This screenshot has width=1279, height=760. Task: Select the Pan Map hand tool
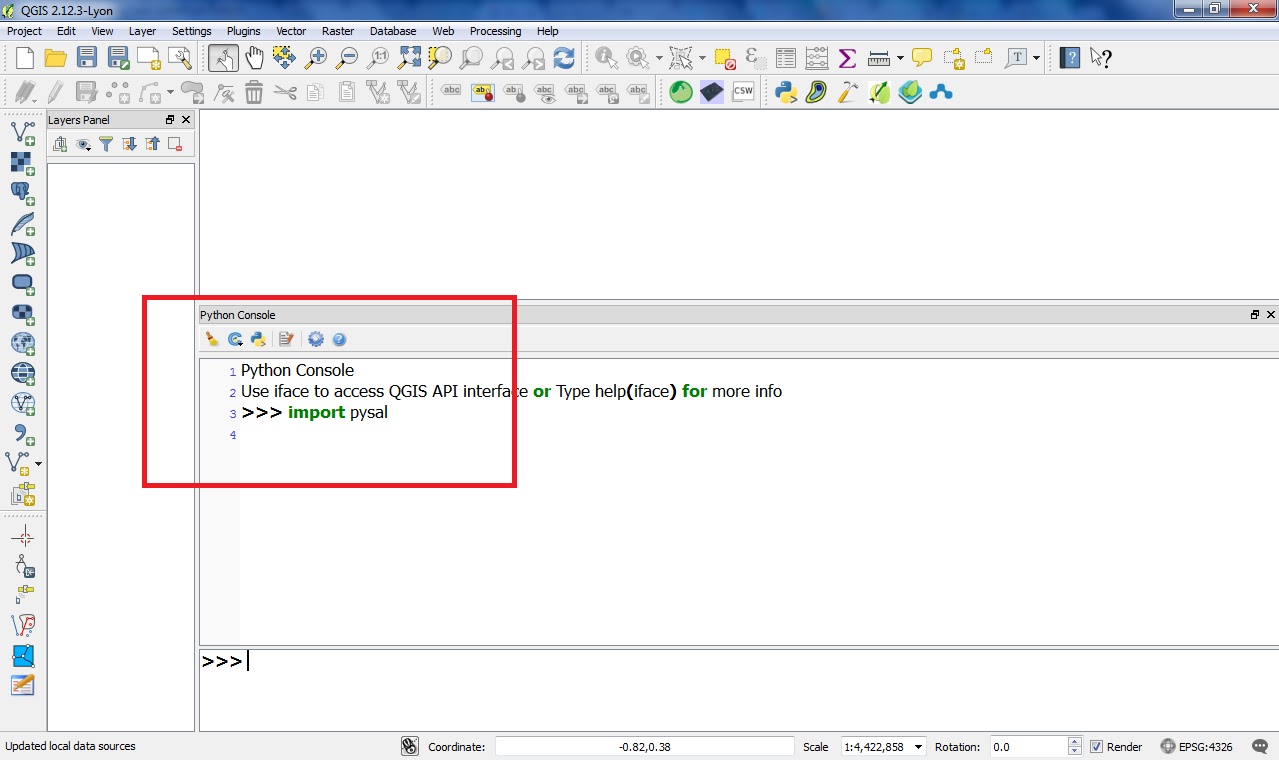[254, 58]
